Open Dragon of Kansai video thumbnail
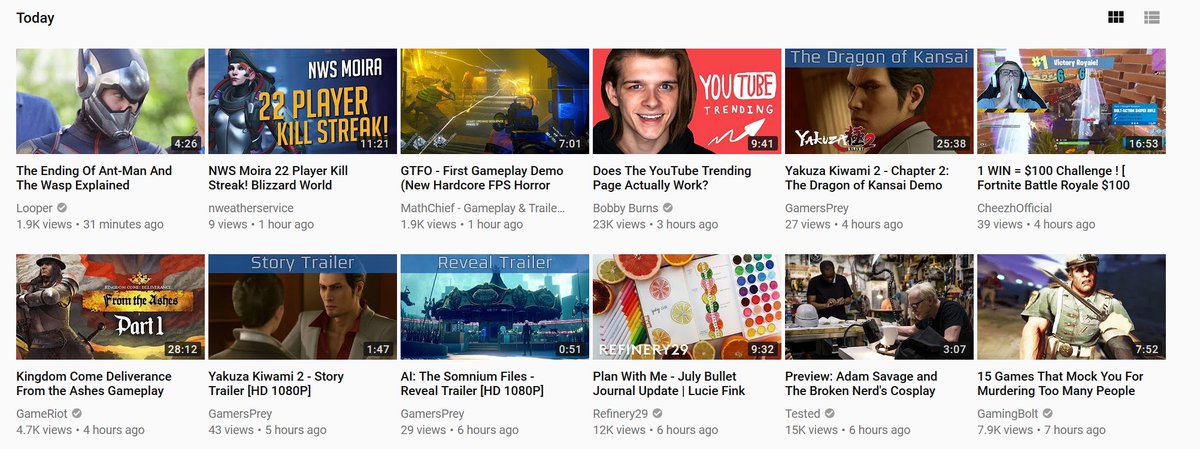 click(879, 101)
